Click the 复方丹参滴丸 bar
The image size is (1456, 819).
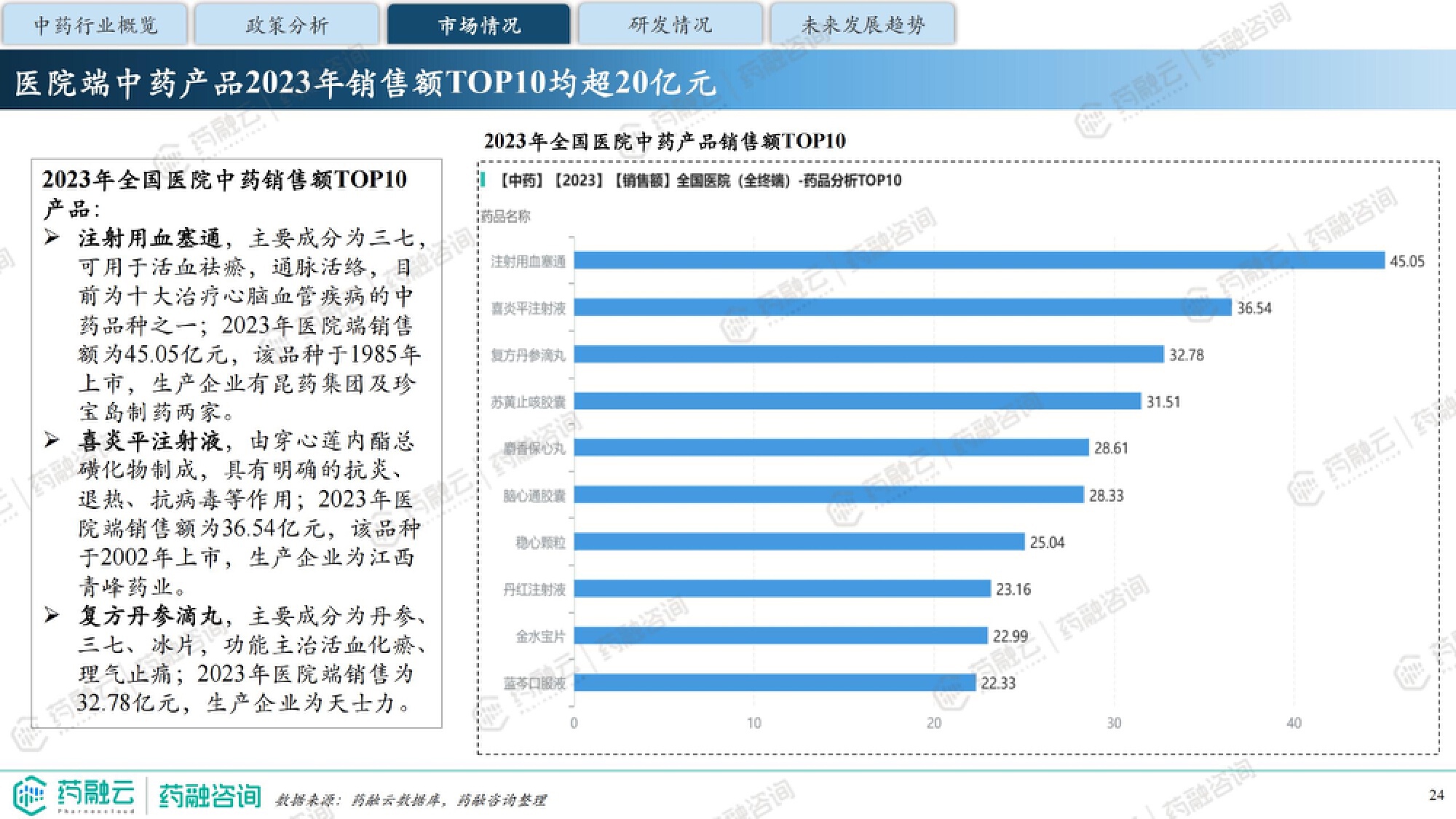(869, 355)
